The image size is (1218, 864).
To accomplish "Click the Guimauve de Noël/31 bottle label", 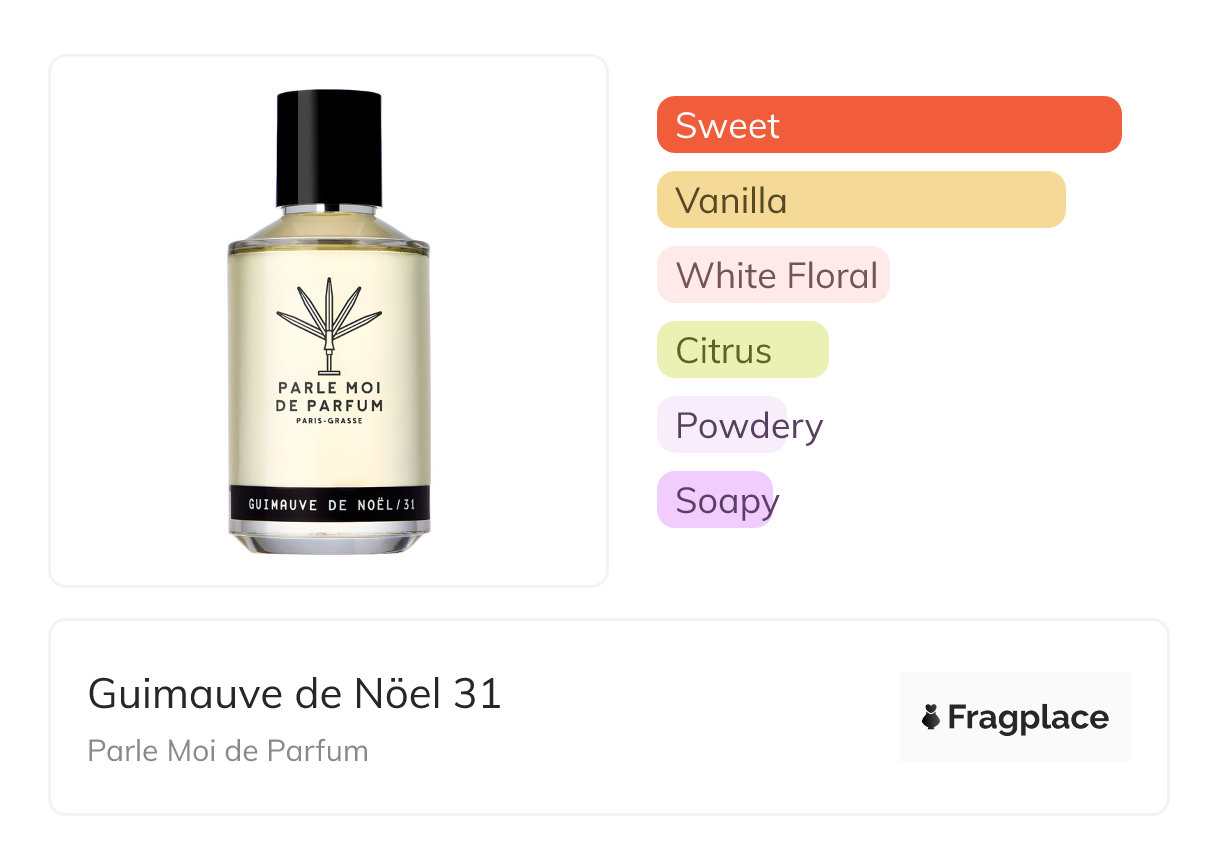I will [x=329, y=506].
